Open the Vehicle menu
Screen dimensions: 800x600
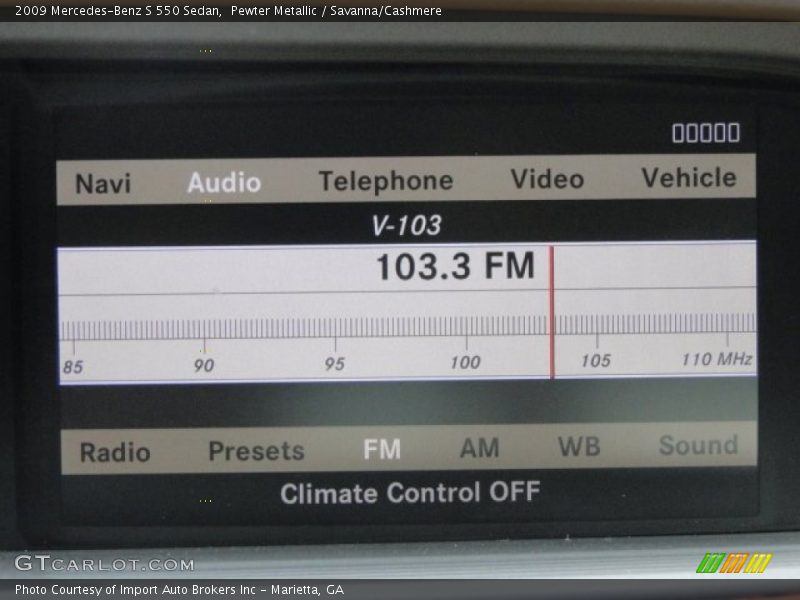(x=689, y=178)
